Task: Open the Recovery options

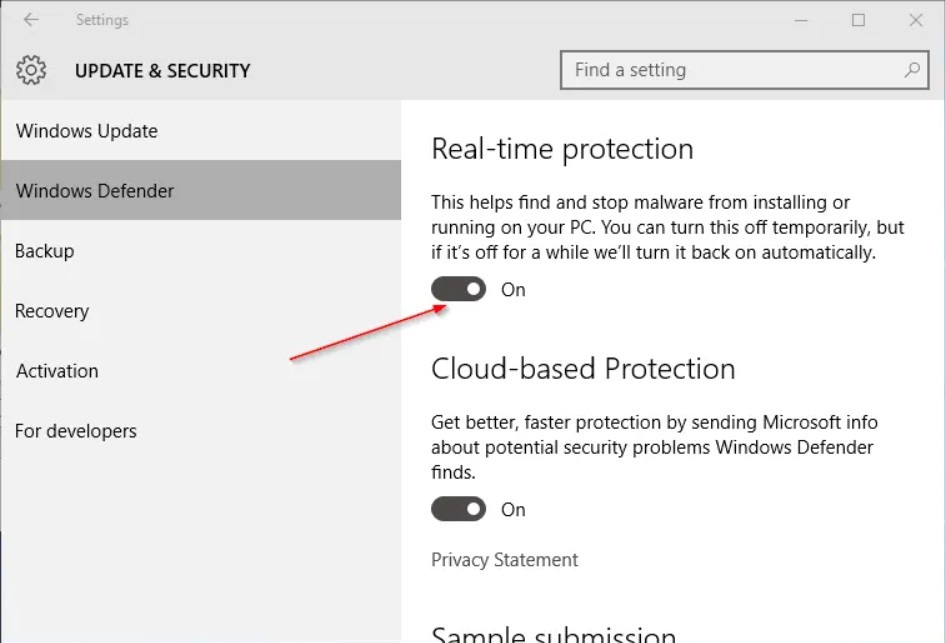Action: (x=52, y=311)
